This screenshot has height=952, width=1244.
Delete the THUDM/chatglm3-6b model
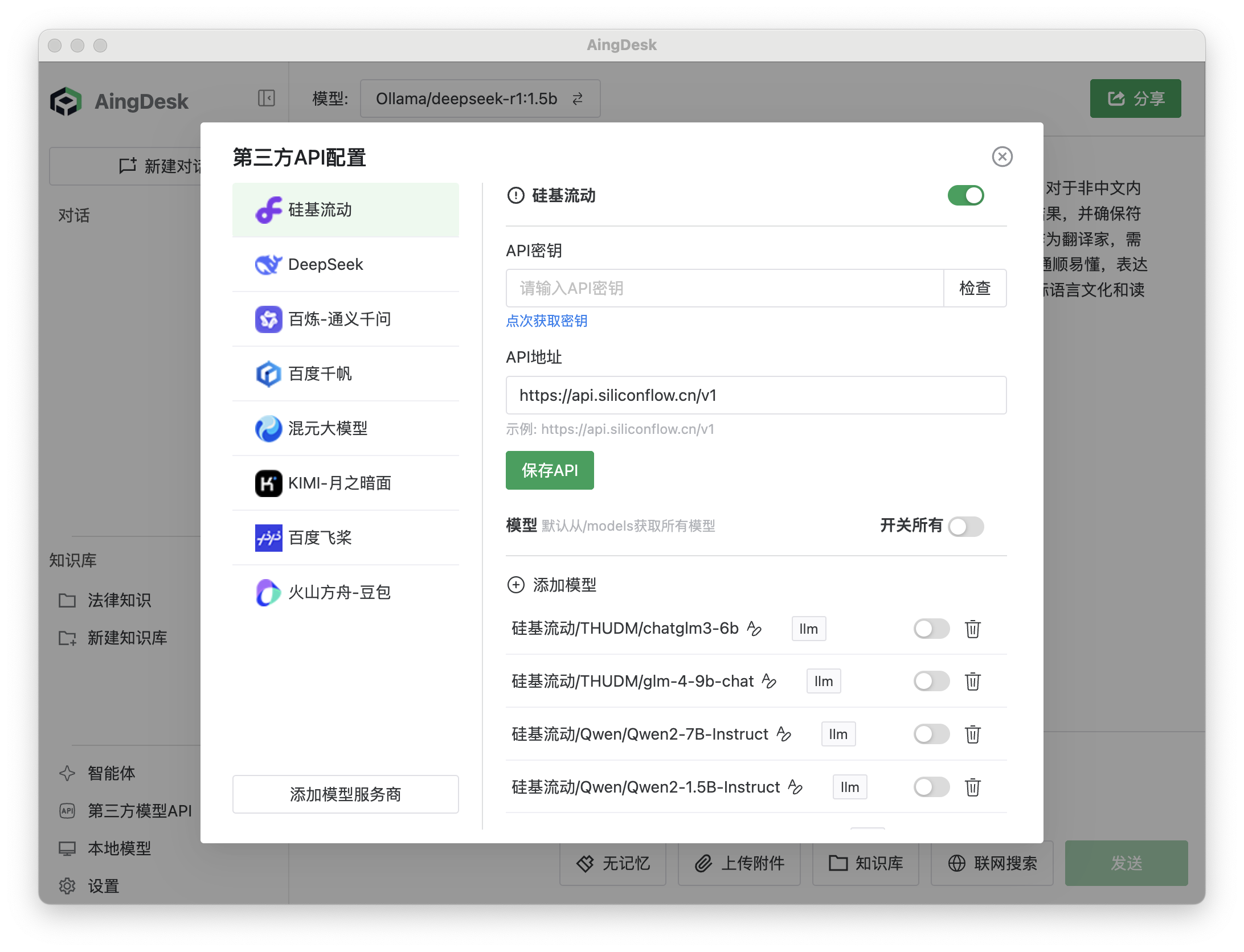[x=972, y=629]
